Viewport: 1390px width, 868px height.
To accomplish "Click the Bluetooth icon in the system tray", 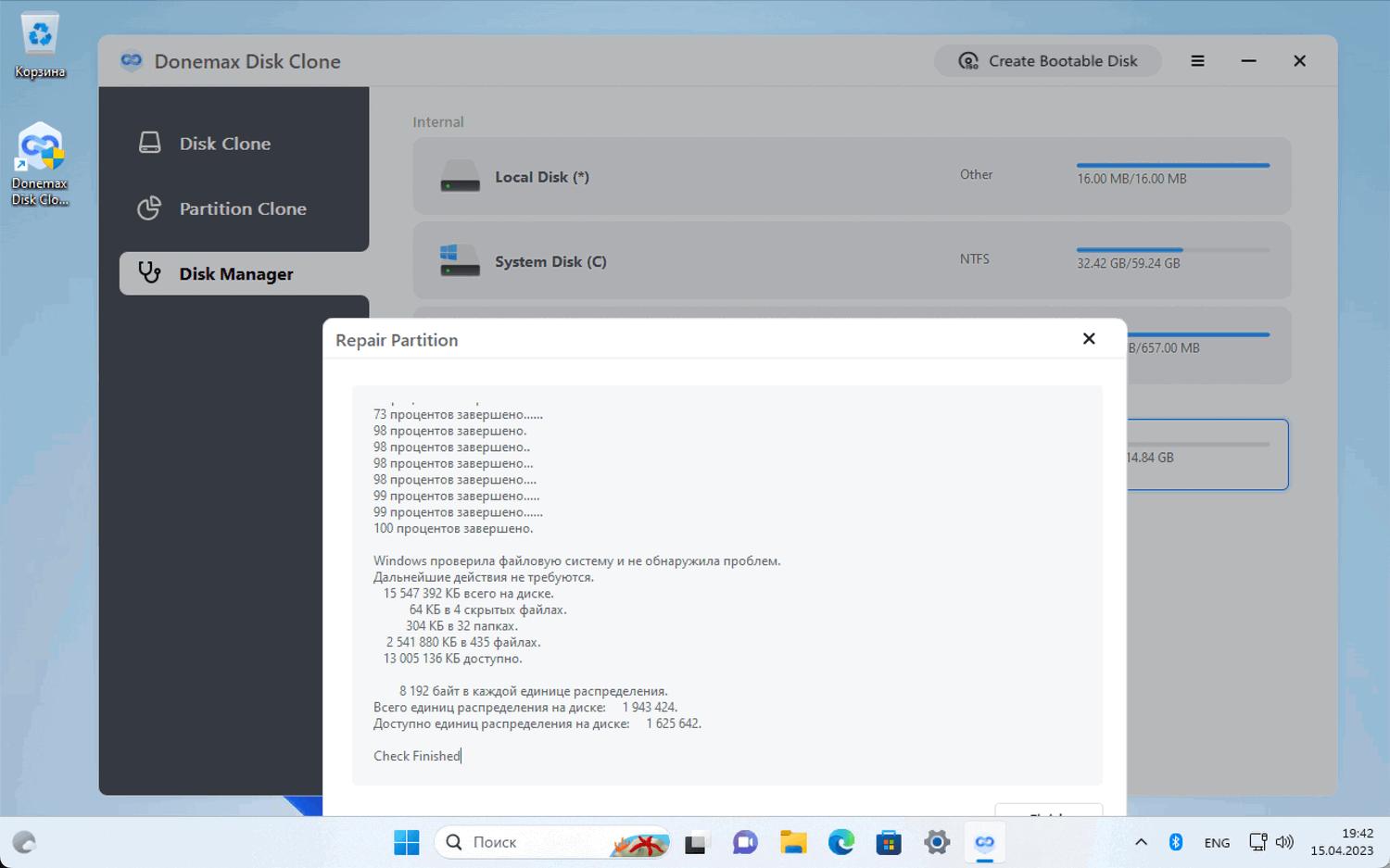I will (x=1176, y=842).
